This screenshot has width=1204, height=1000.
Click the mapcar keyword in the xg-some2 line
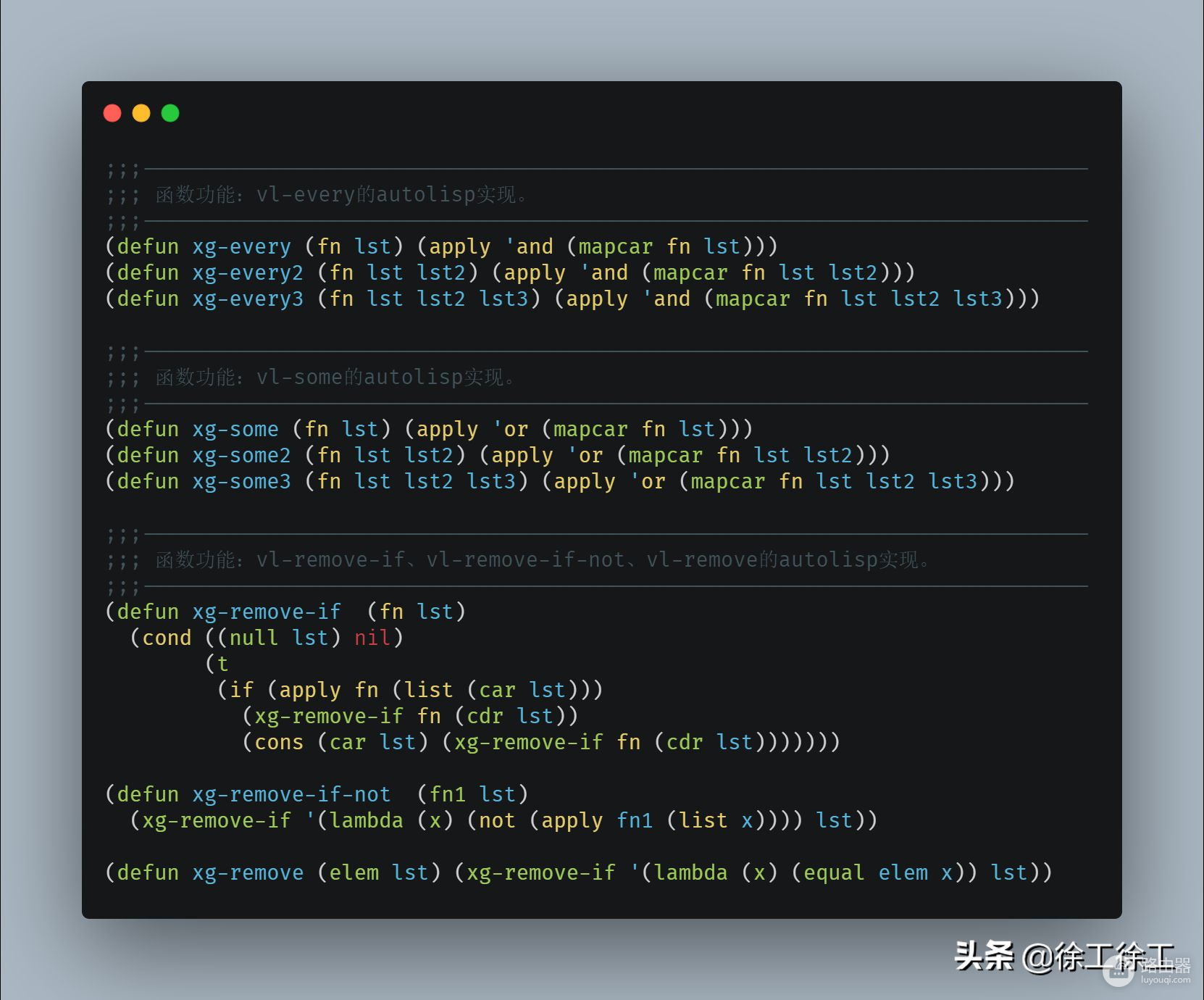tap(665, 456)
